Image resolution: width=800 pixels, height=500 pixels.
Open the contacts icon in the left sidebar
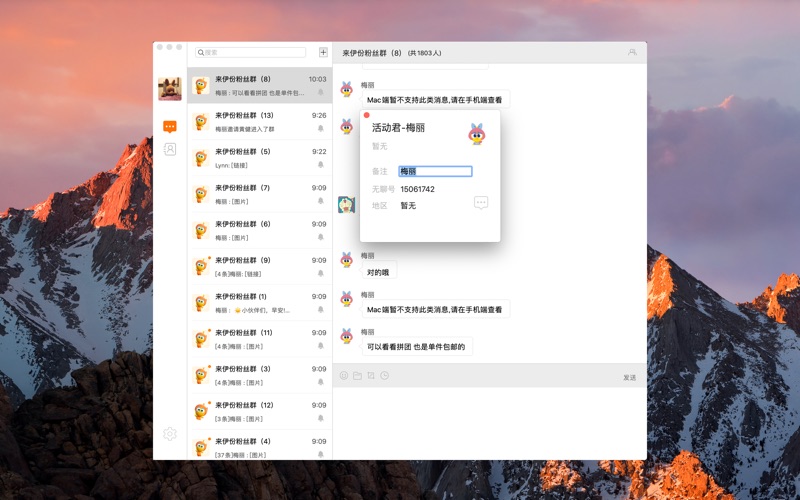point(170,149)
